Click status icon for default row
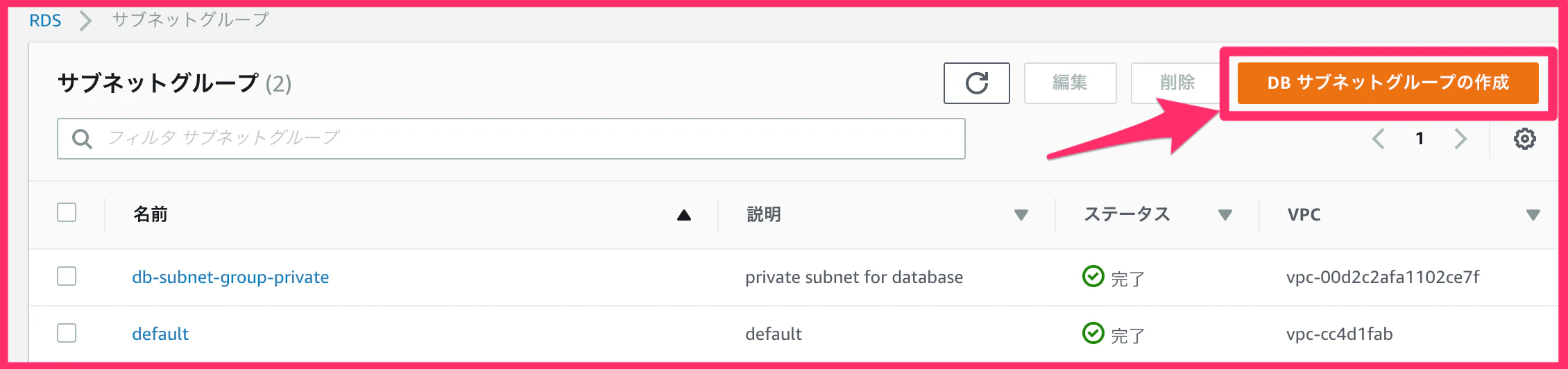Screen dimensions: 1568x369 coord(1093,333)
